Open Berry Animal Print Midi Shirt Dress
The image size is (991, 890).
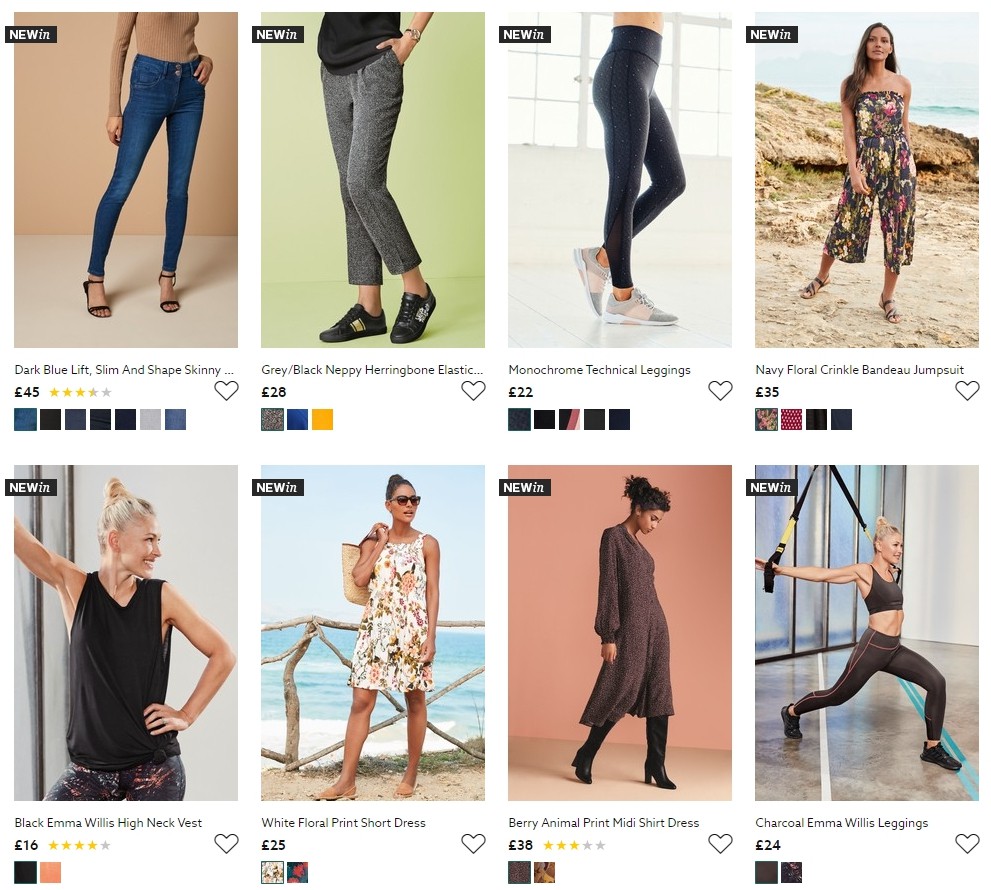pos(603,823)
